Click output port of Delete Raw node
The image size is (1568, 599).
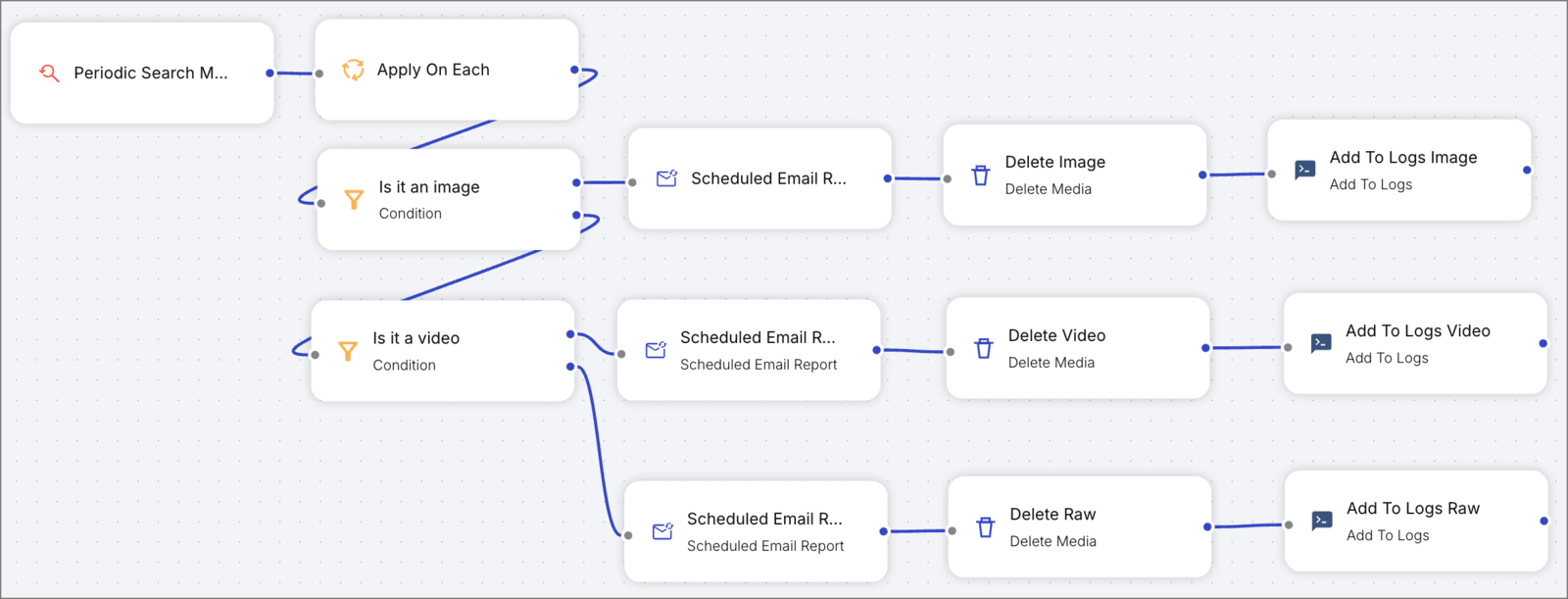pyautogui.click(x=1207, y=526)
